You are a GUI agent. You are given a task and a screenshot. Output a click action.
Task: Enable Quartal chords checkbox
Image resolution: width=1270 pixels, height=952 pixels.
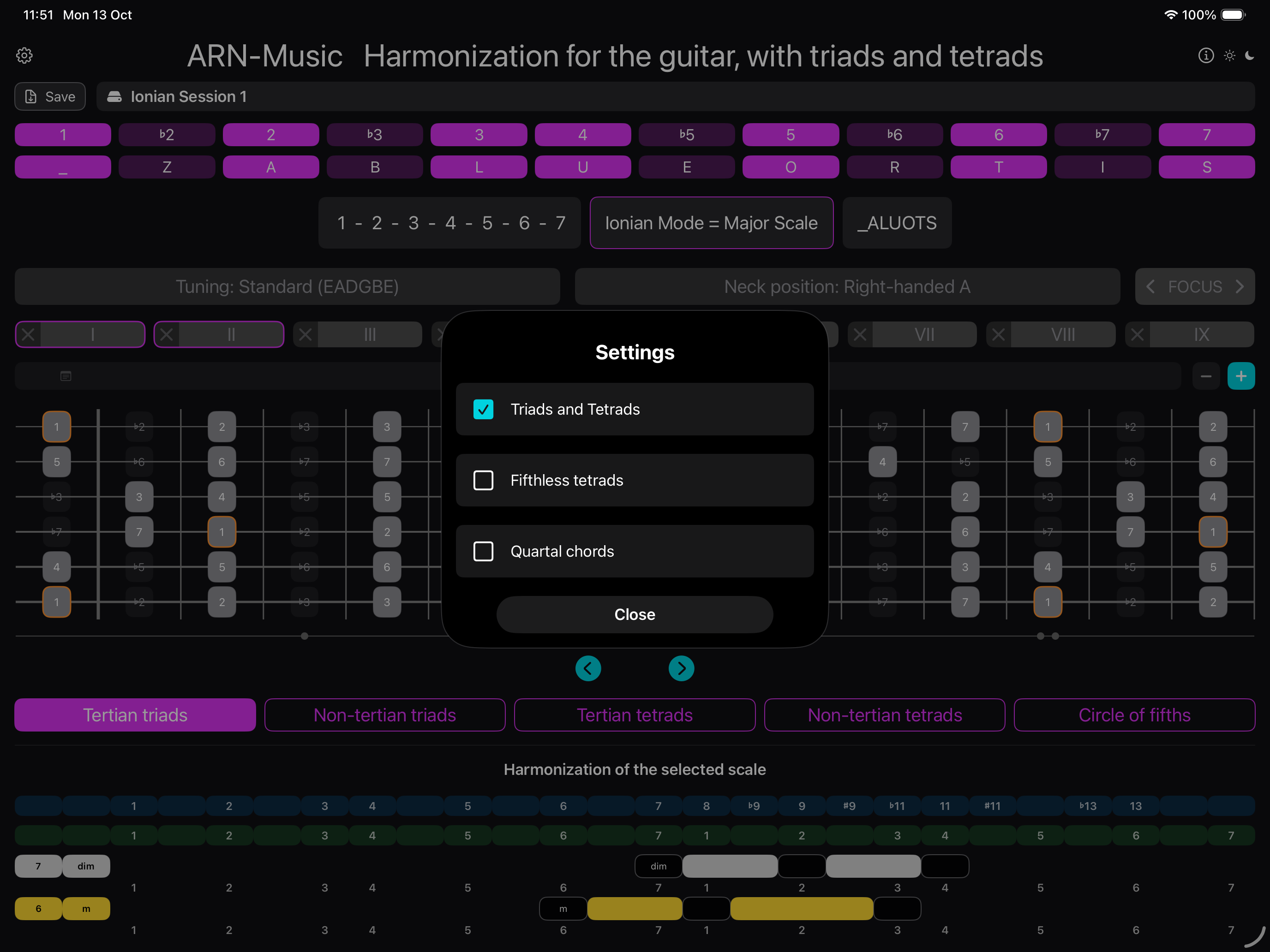coord(483,552)
